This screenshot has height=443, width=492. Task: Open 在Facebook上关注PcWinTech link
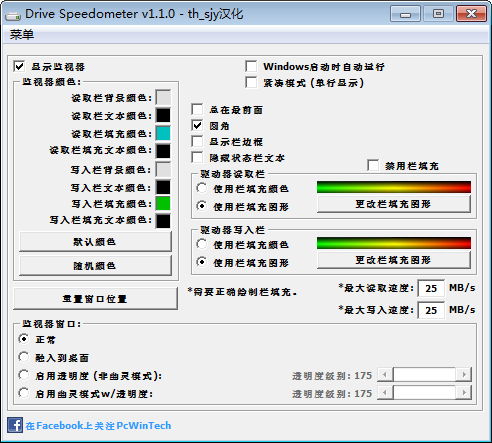tap(98, 426)
